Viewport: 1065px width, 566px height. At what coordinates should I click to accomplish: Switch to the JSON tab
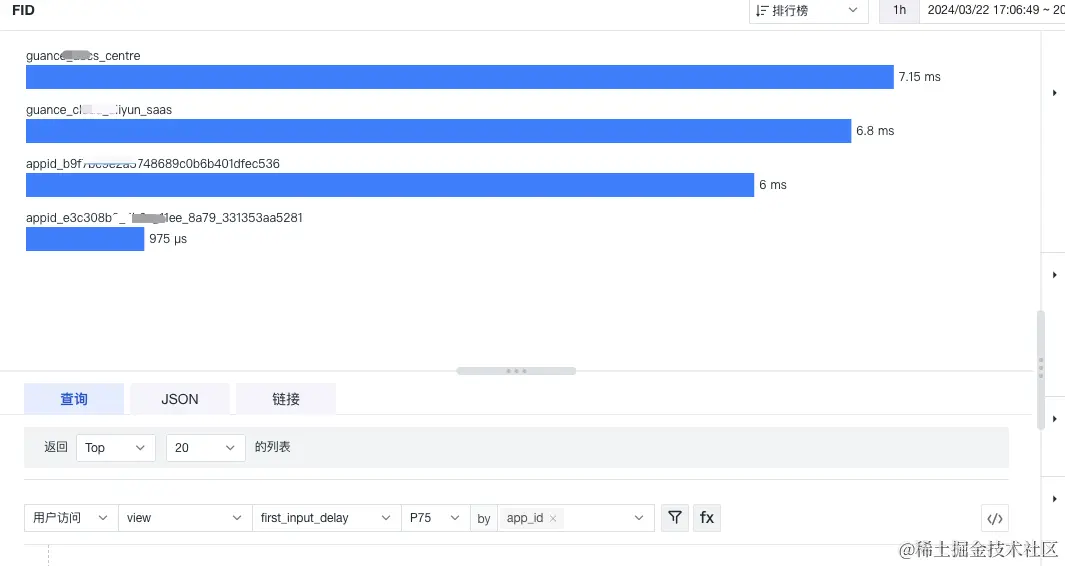[180, 399]
